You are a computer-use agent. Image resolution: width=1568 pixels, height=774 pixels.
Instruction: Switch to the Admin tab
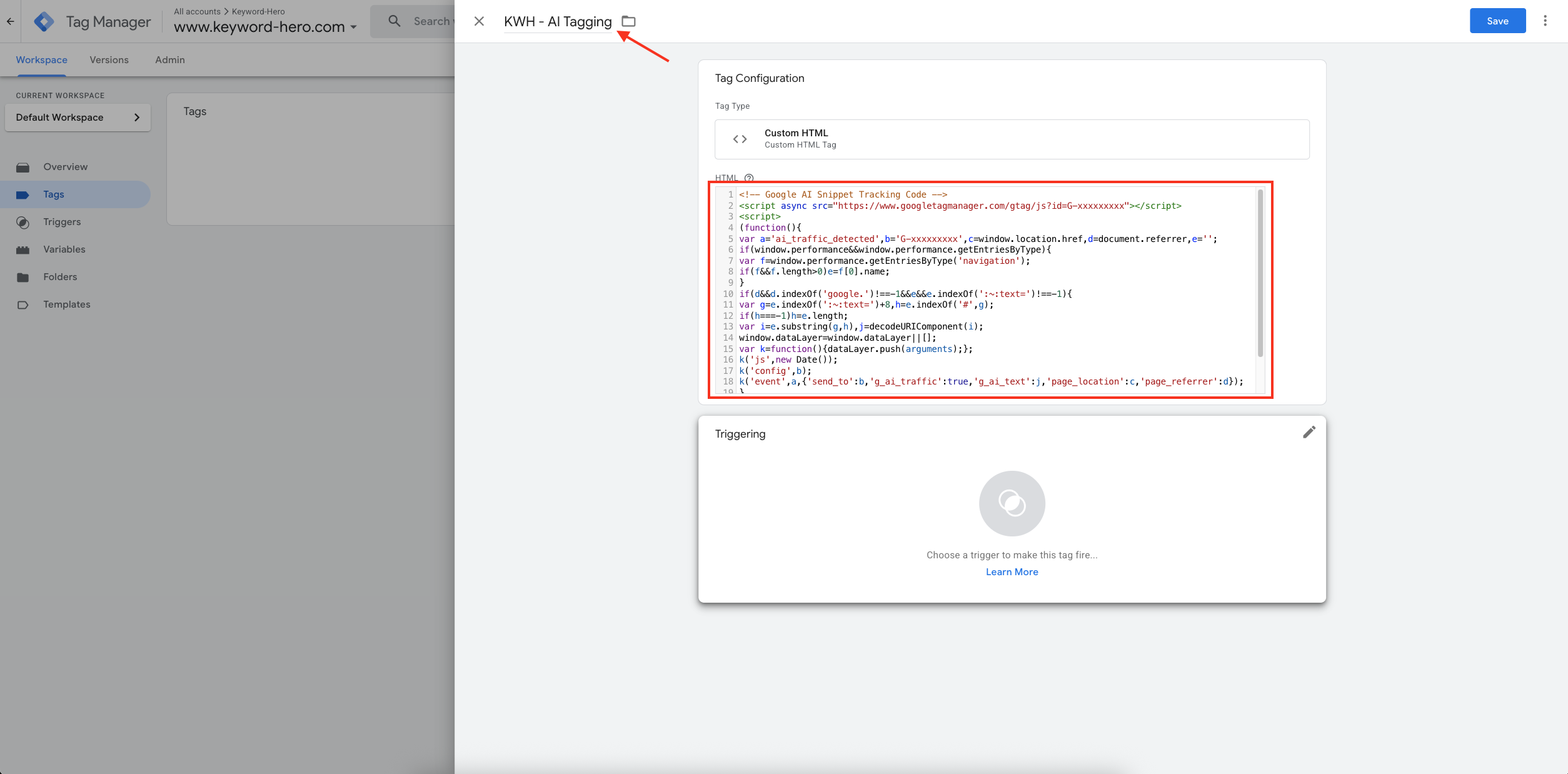(170, 60)
